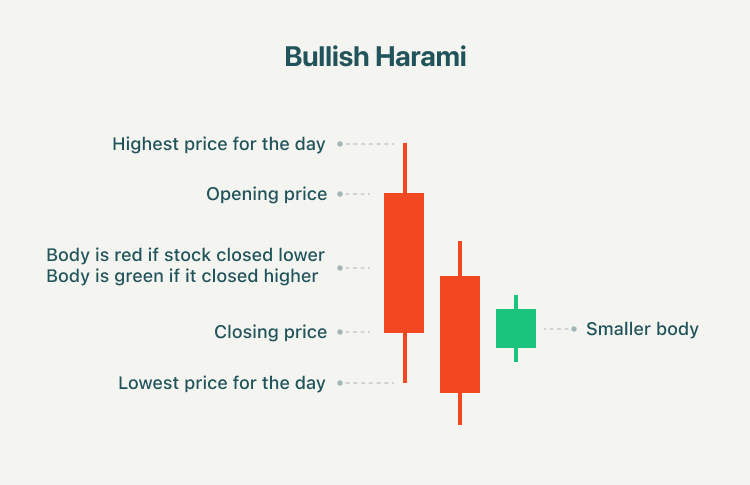The height and width of the screenshot is (485, 750).
Task: Click "Body is green if it closed higher" text
Action: coord(182,276)
